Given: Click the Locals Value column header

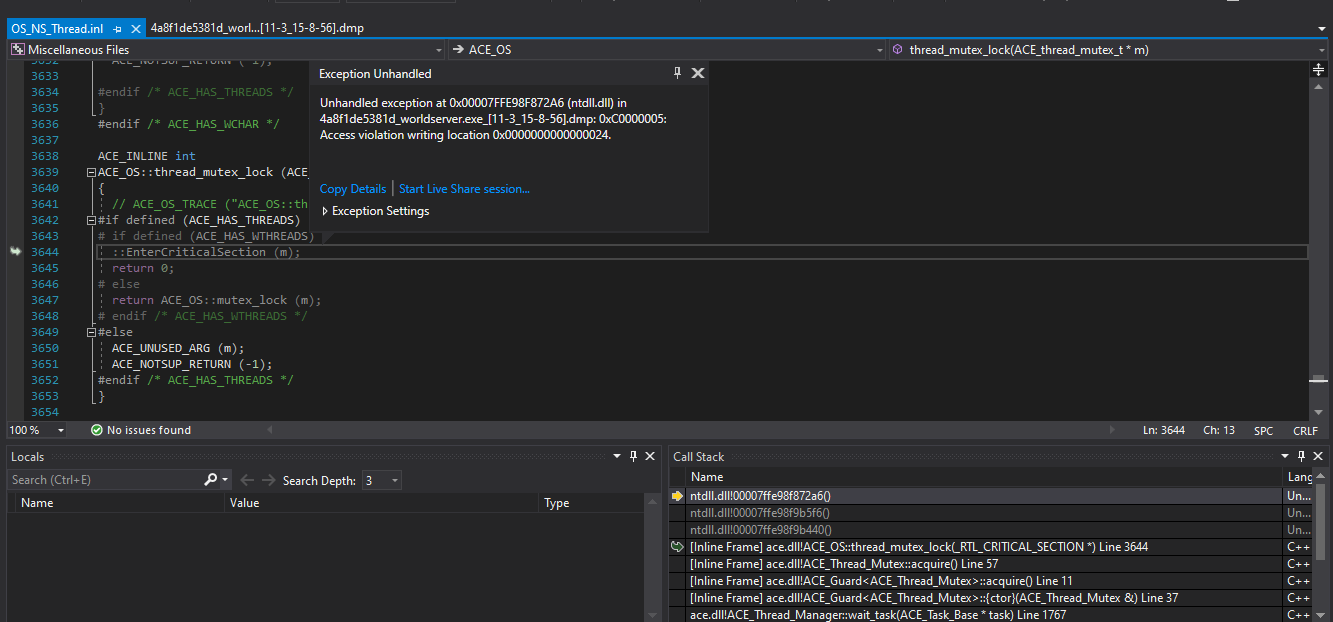Looking at the screenshot, I should pyautogui.click(x=382, y=503).
